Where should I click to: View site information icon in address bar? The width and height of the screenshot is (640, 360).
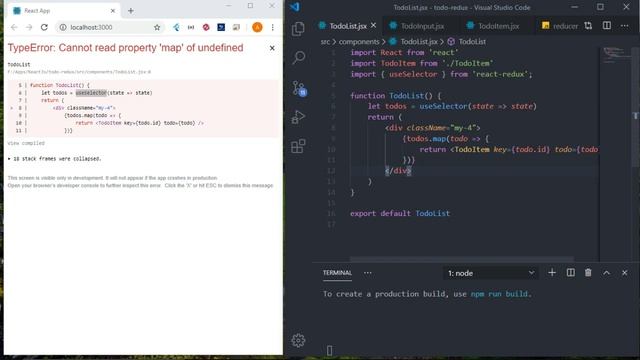(x=63, y=27)
